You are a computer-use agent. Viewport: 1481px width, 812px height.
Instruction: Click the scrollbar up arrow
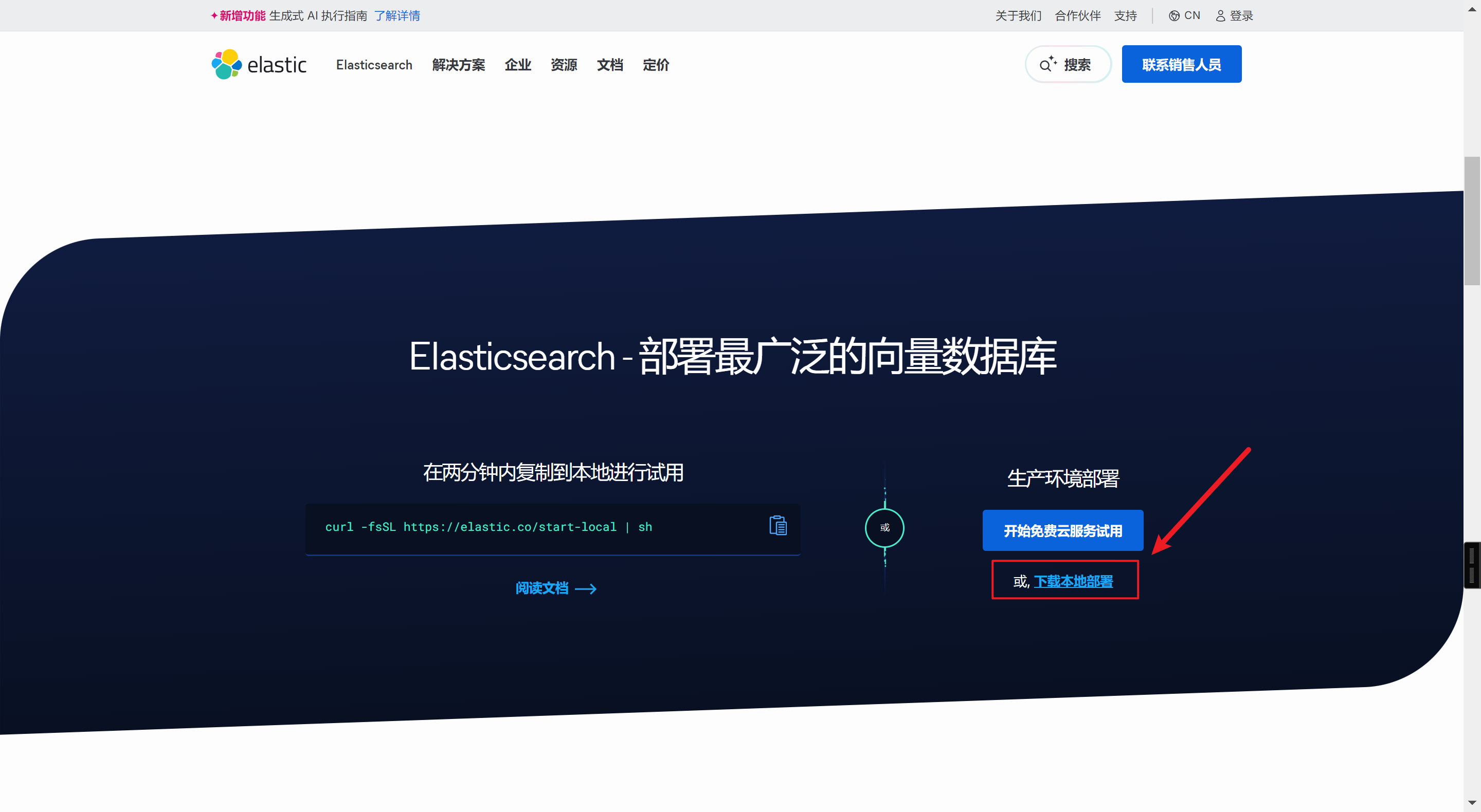point(1472,8)
